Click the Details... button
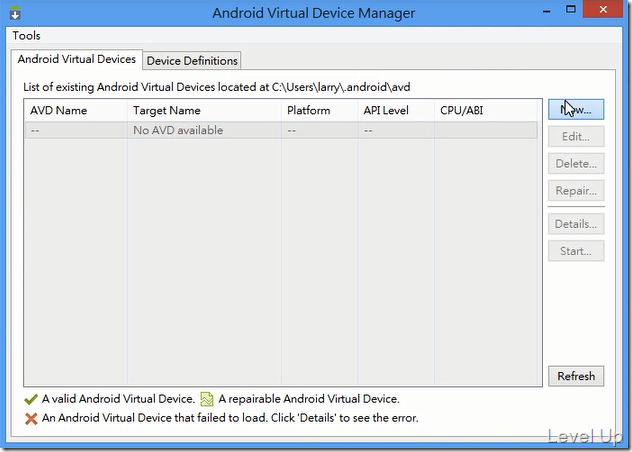The height and width of the screenshot is (452, 632). click(576, 224)
